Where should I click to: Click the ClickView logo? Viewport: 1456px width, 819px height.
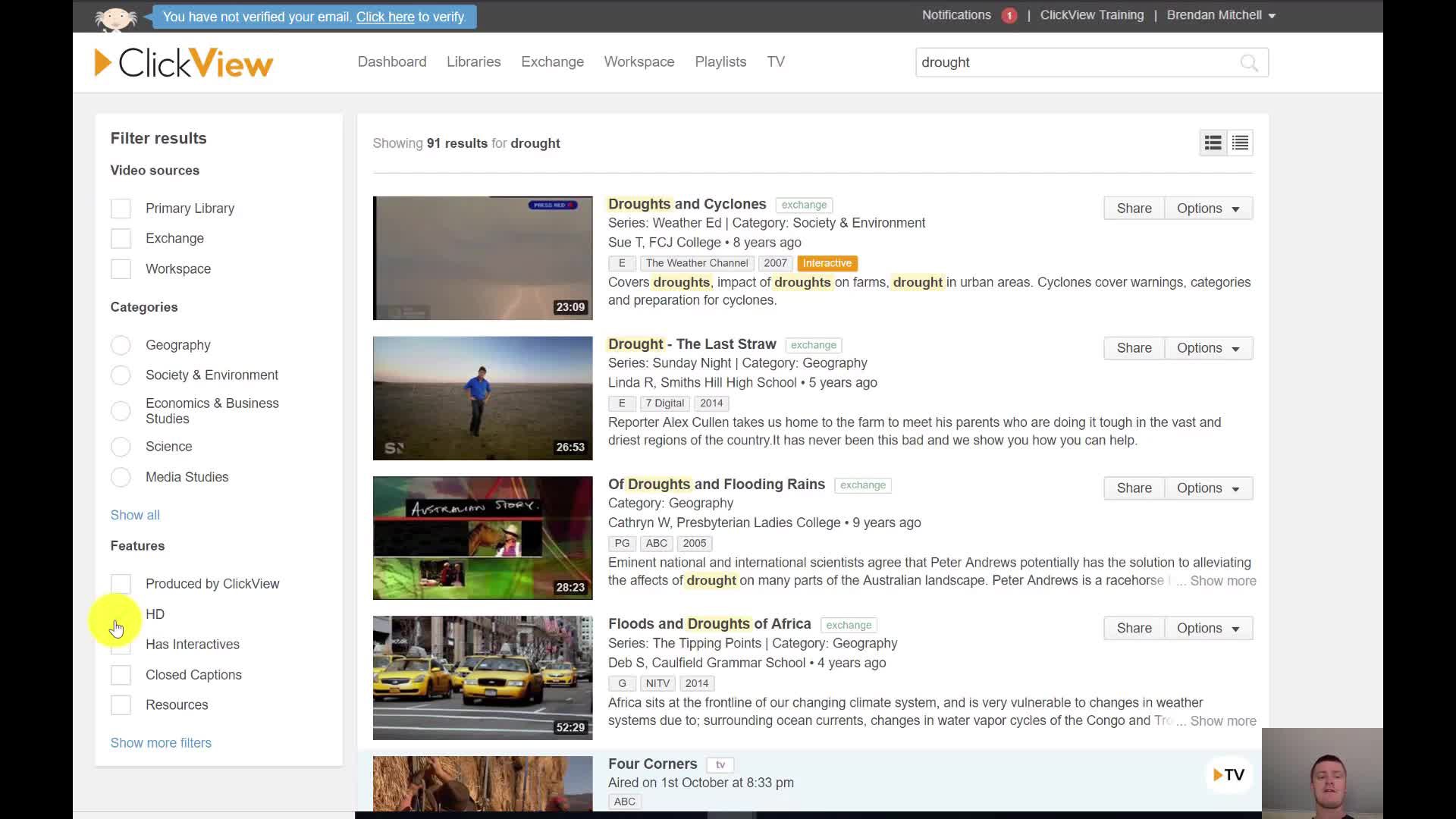coord(184,63)
